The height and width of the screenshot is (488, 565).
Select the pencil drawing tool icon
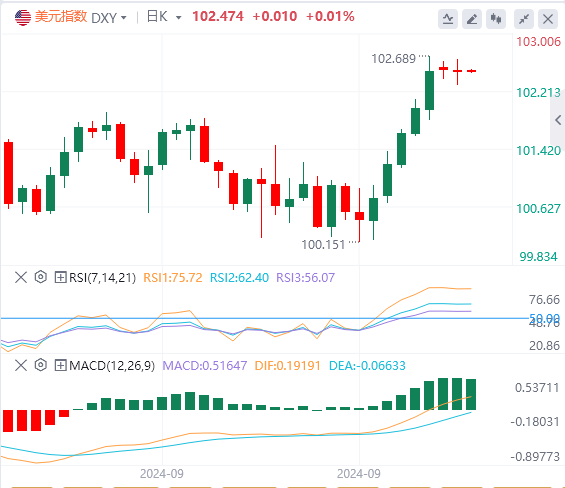coord(472,19)
